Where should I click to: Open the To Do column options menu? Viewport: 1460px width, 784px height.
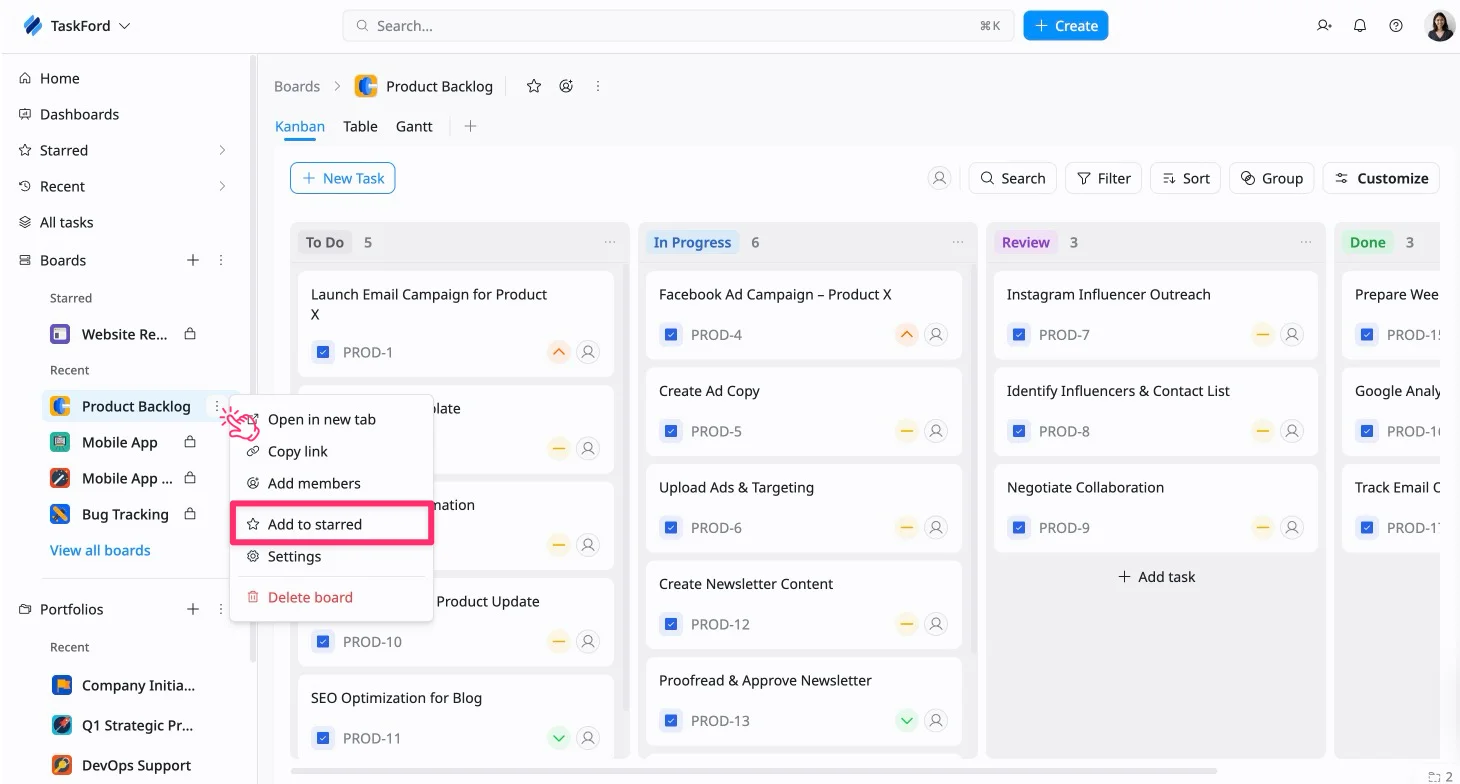coord(610,242)
